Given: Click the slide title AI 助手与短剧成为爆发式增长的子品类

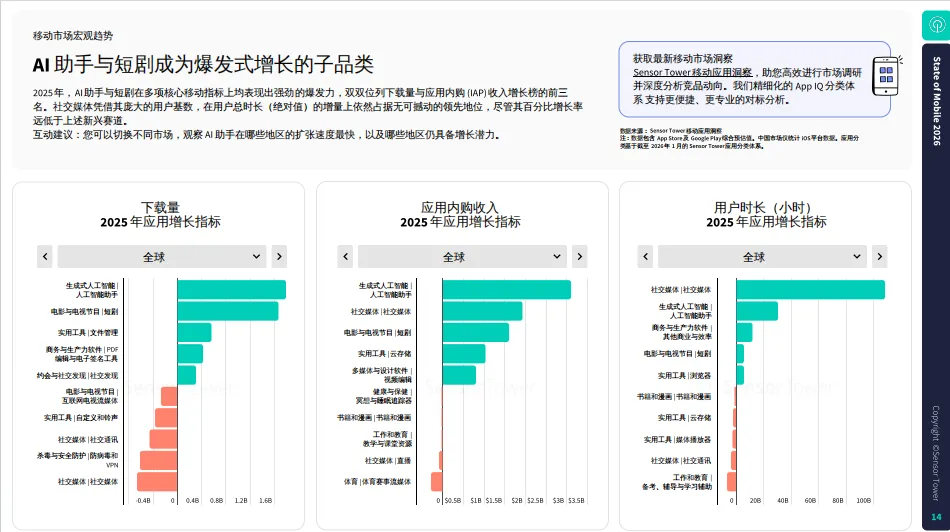Looking at the screenshot, I should coord(203,64).
